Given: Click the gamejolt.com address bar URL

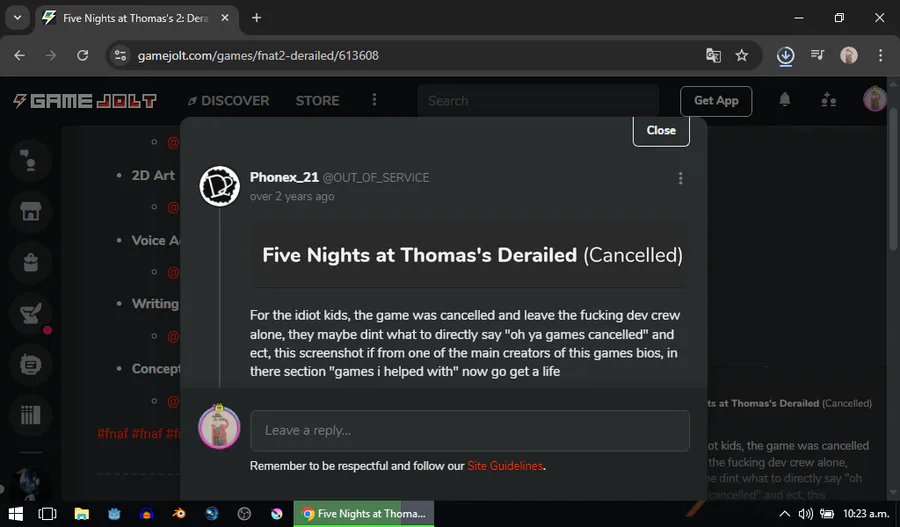Looking at the screenshot, I should (258, 56).
